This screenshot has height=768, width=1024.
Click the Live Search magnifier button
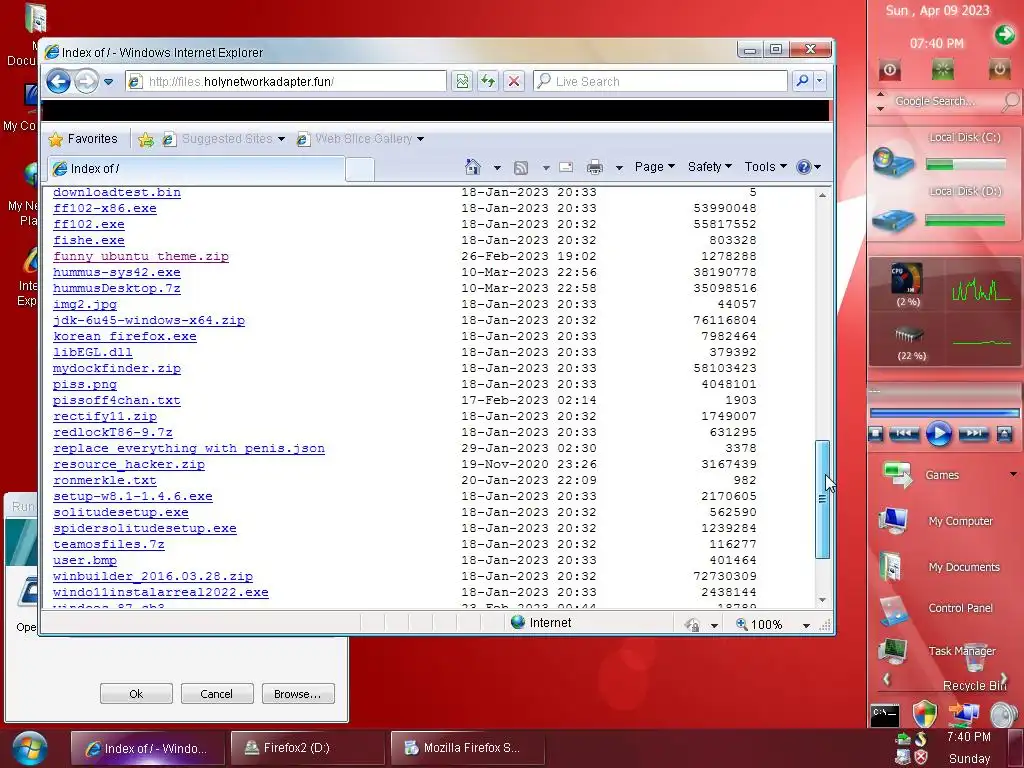point(802,81)
